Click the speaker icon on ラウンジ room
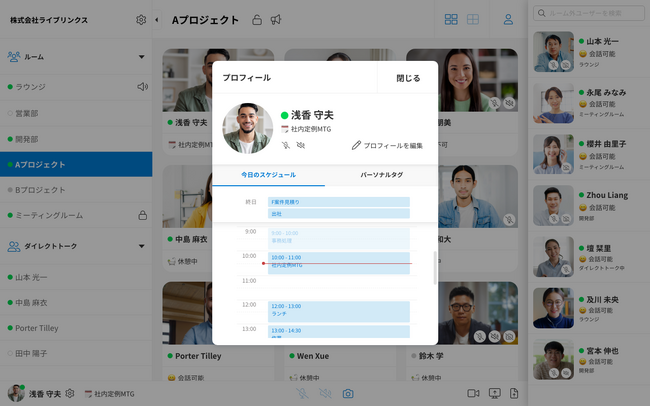 click(x=142, y=87)
